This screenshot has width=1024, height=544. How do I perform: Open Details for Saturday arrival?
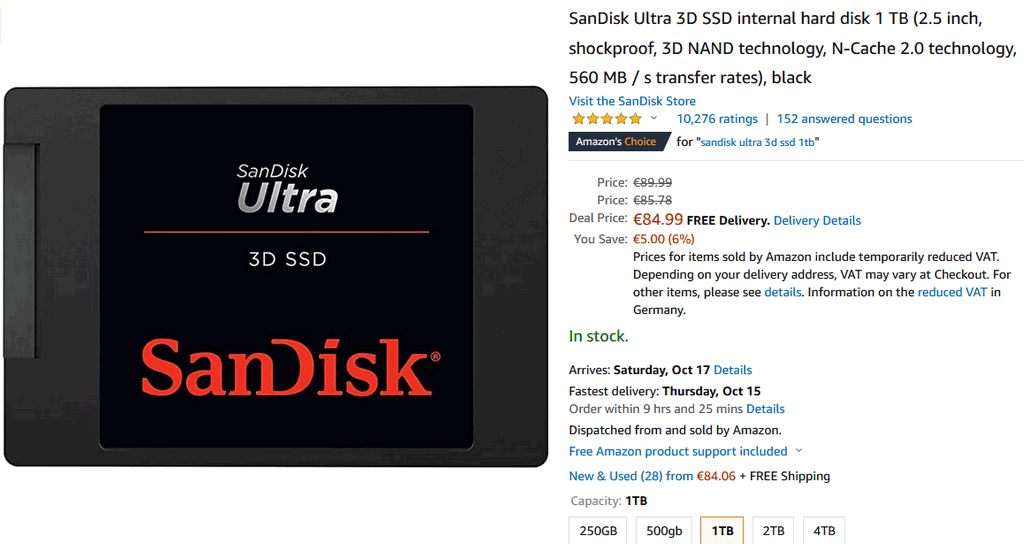(733, 370)
